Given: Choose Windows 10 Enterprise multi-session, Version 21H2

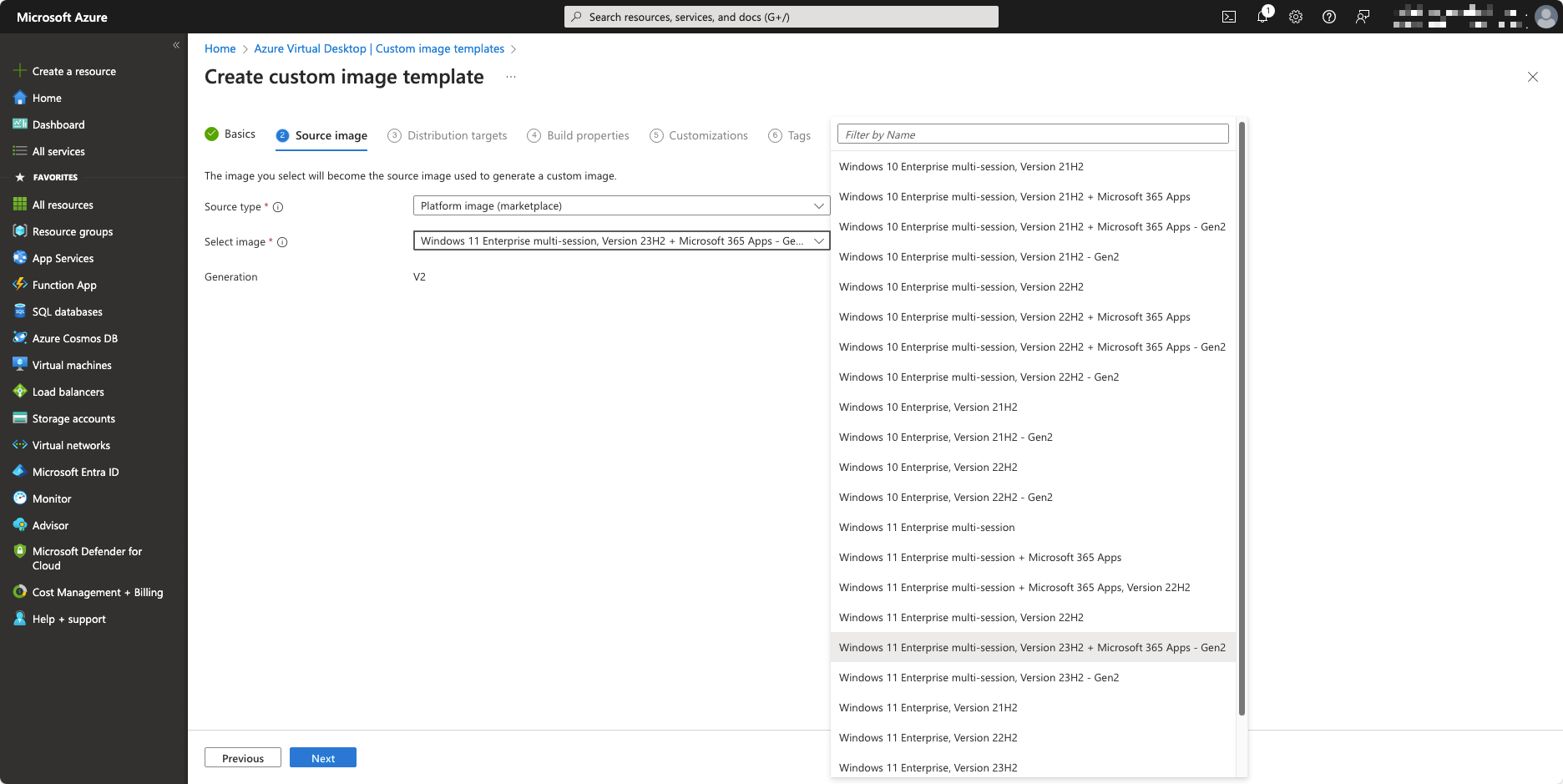Looking at the screenshot, I should 1033,167.
